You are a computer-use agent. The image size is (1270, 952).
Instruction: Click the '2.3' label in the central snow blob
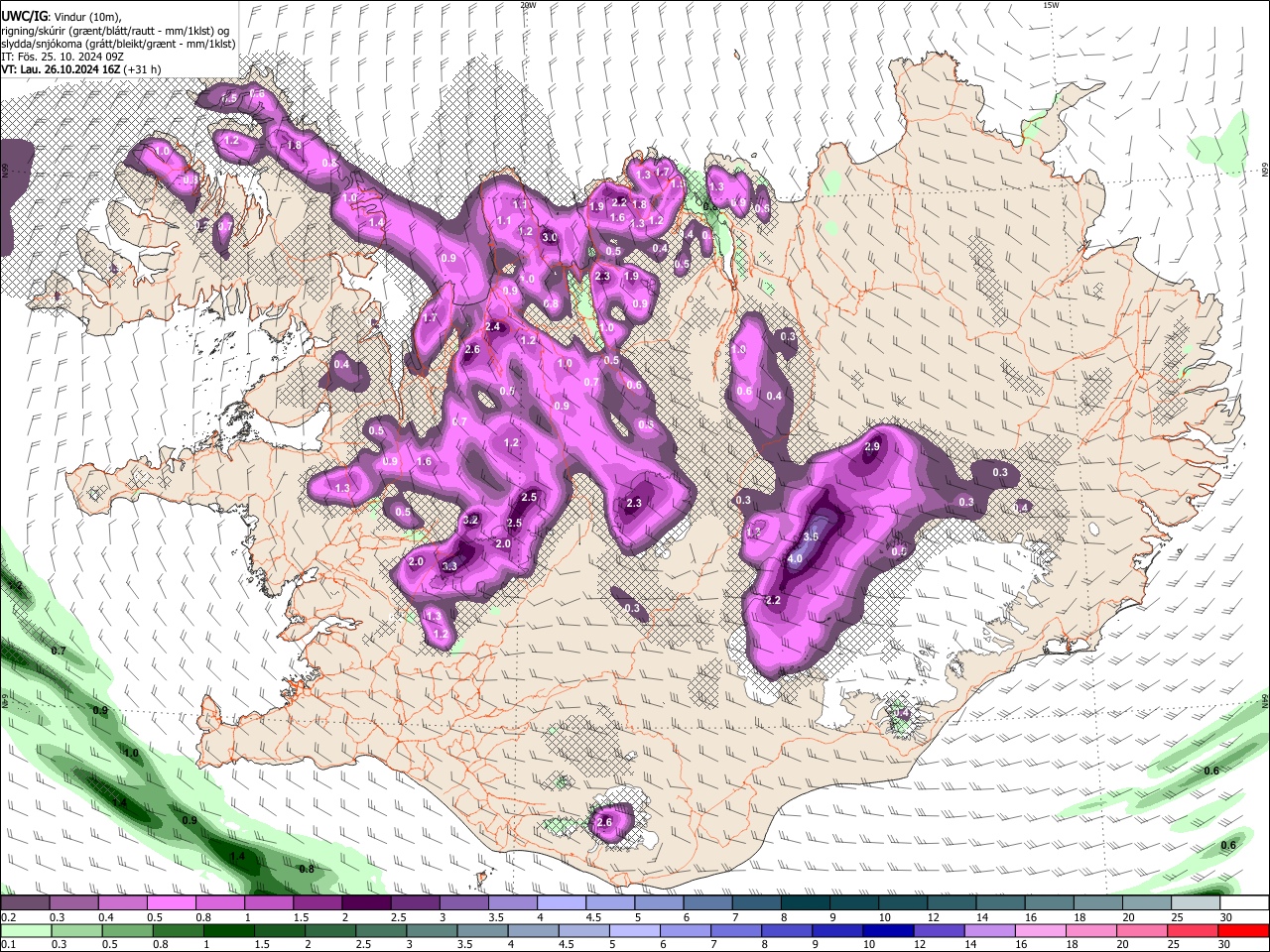[635, 504]
